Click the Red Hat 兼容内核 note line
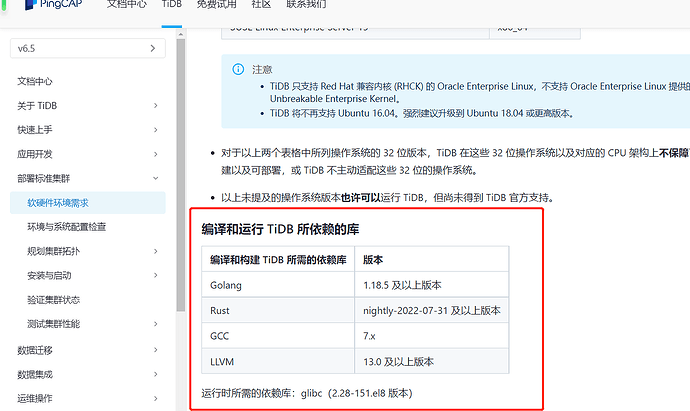Image resolution: width=690 pixels, height=411 pixels. coord(480,92)
